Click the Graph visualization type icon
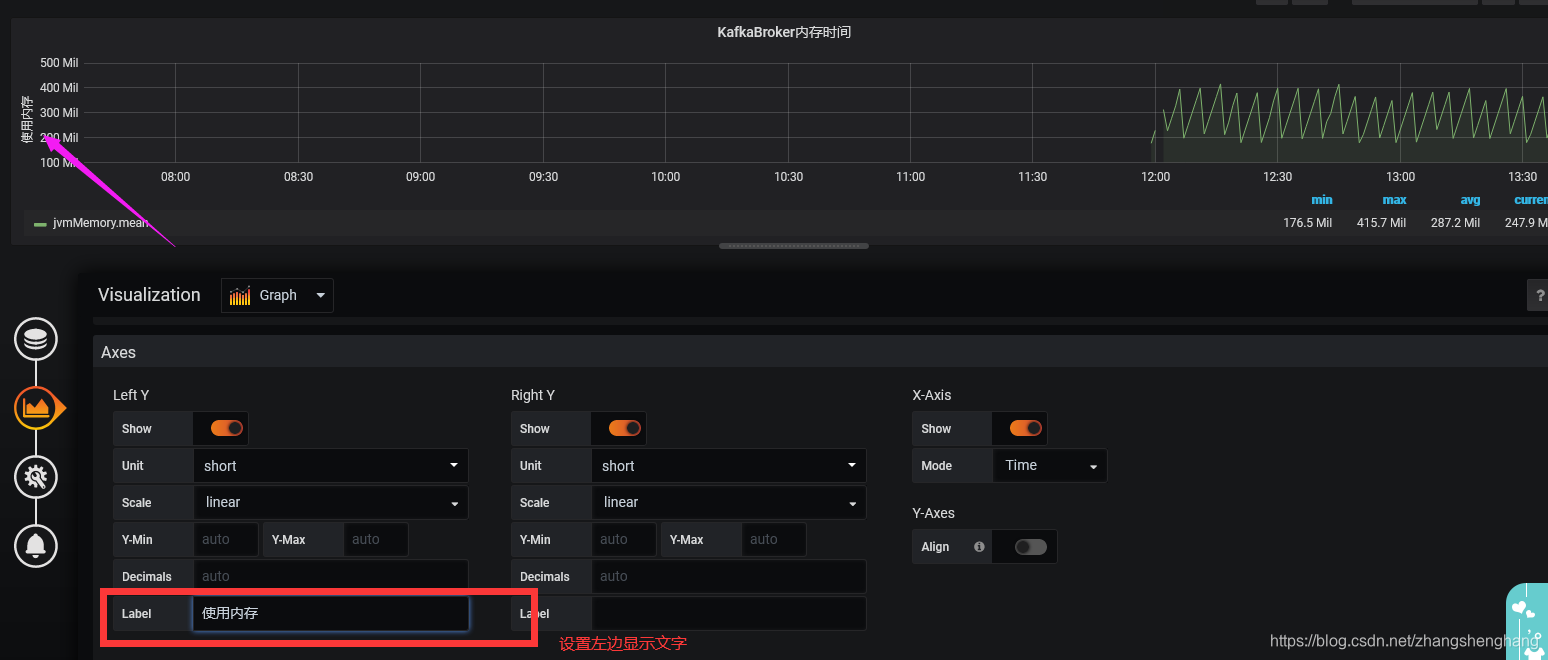 [x=240, y=295]
